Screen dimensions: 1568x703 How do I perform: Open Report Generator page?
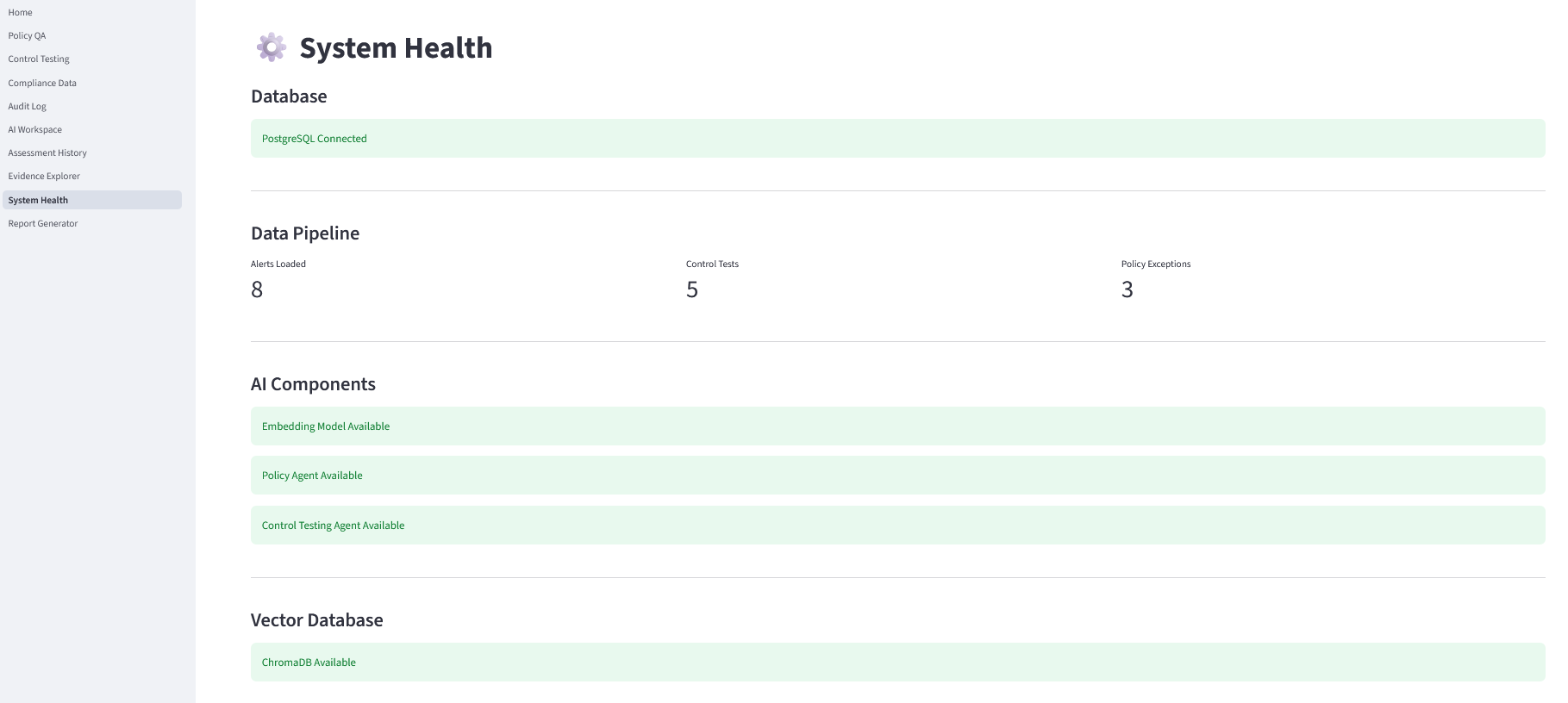(x=43, y=223)
